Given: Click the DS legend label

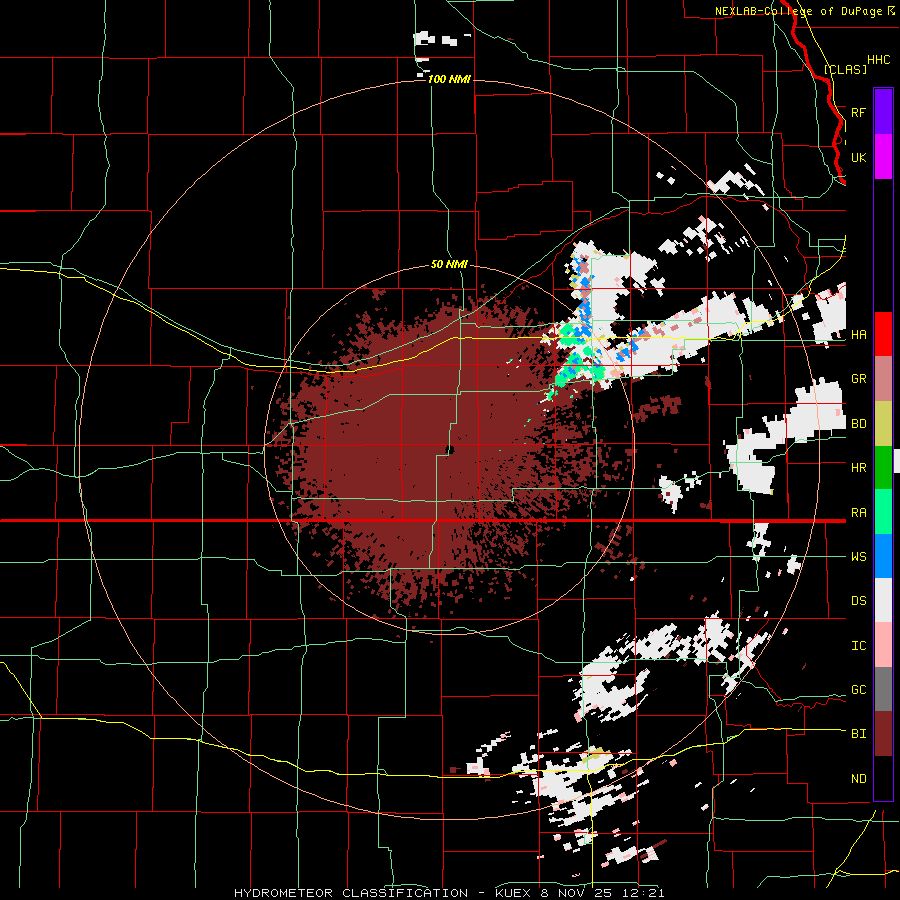Looking at the screenshot, I should [x=858, y=600].
